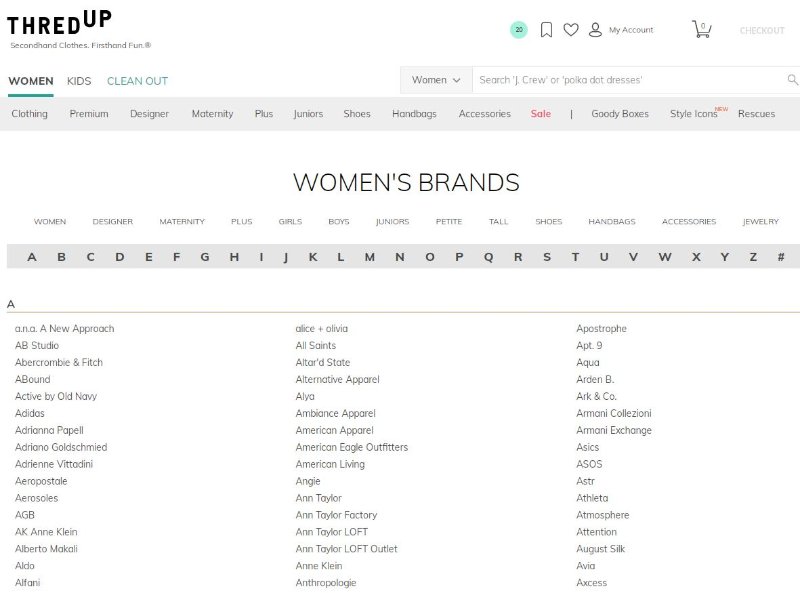The width and height of the screenshot is (800, 593).
Task: Jump to letter B brands
Action: tap(61, 257)
